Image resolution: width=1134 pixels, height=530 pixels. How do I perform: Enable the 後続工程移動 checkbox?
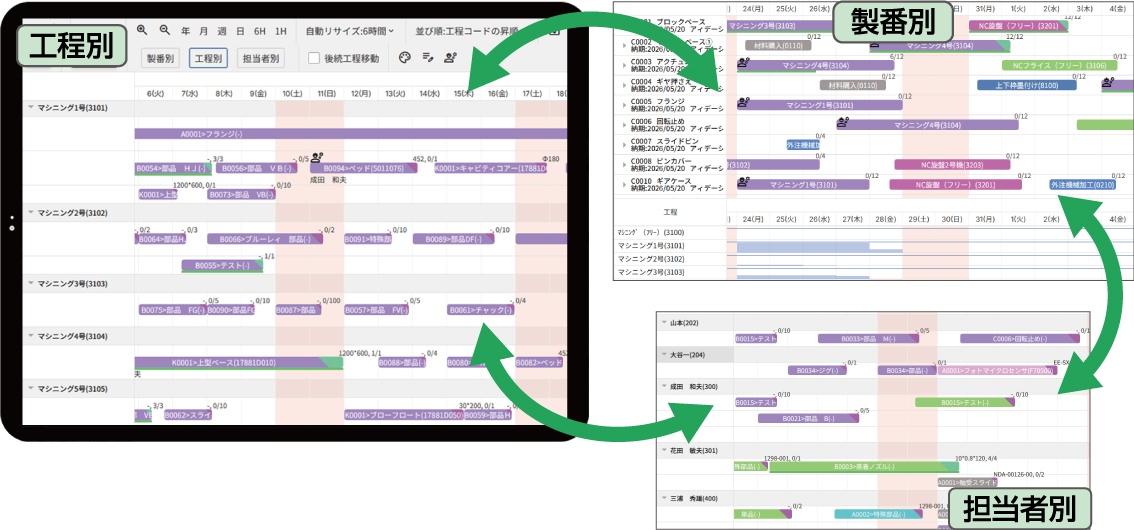[314, 59]
